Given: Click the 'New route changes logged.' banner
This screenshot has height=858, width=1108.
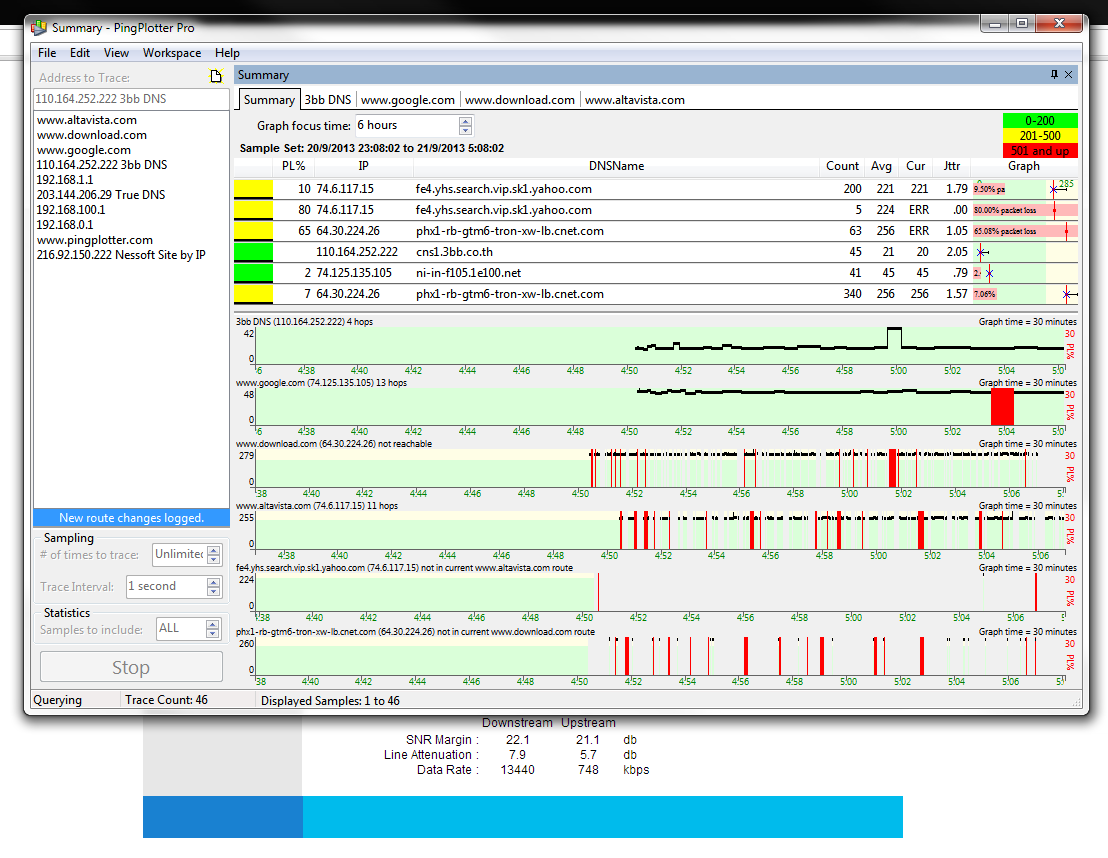Looking at the screenshot, I should [x=131, y=518].
